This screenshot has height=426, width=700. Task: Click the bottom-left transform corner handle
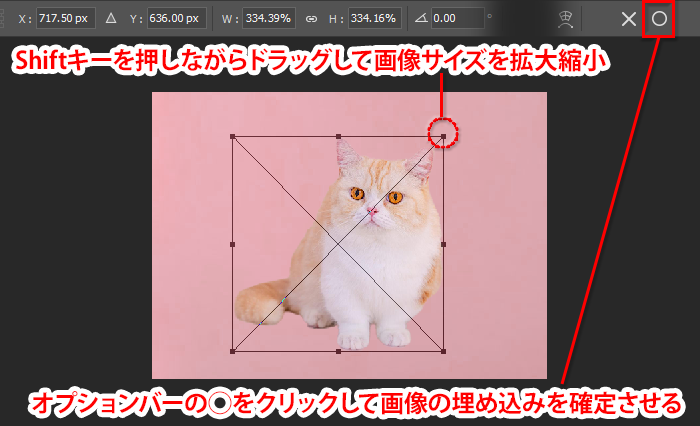pos(233,351)
